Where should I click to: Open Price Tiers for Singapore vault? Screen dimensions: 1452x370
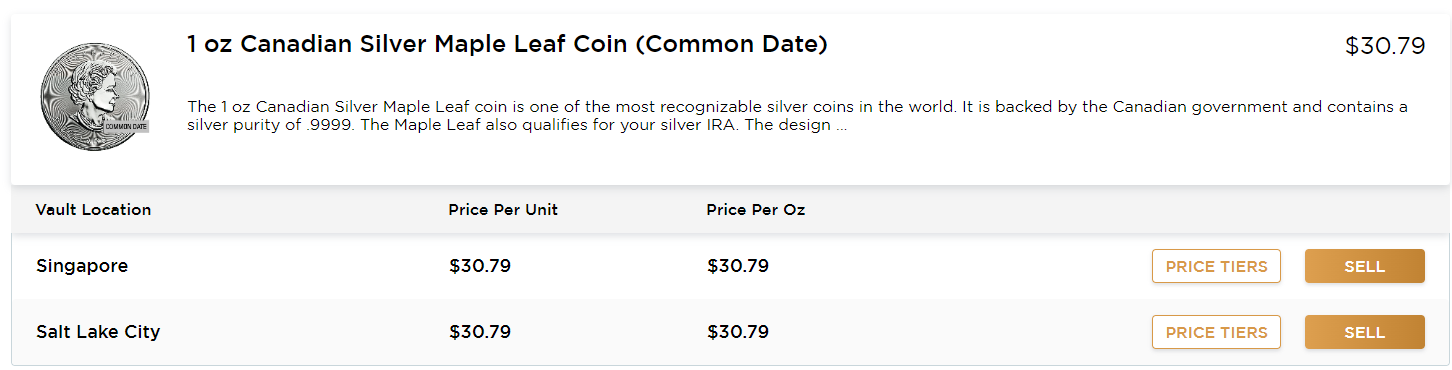click(x=1216, y=266)
